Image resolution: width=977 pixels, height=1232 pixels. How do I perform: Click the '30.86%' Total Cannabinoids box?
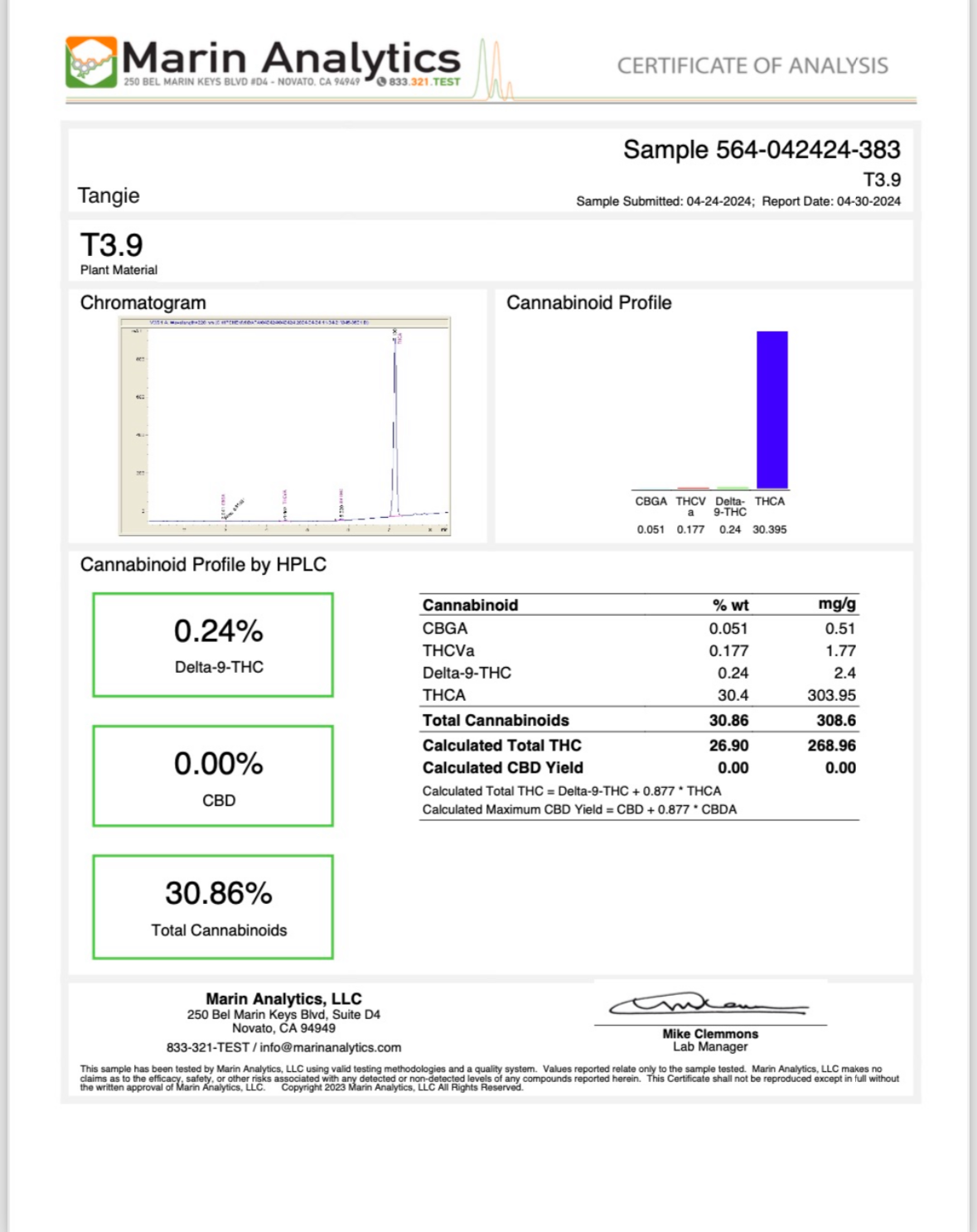tap(213, 907)
